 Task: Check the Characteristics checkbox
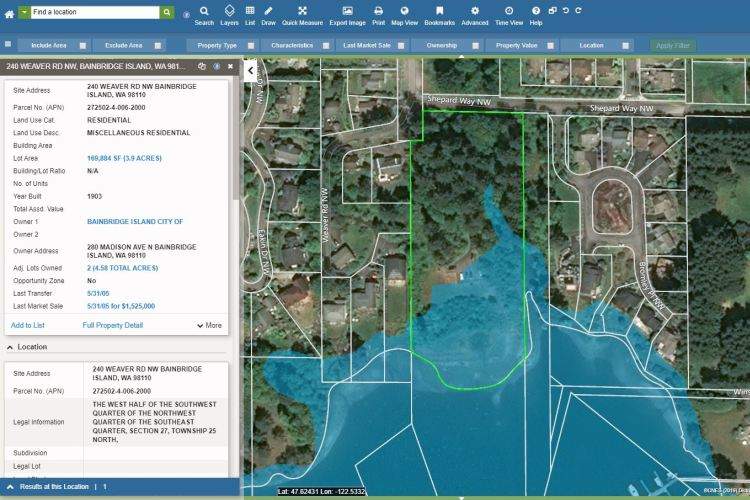pyautogui.click(x=326, y=46)
